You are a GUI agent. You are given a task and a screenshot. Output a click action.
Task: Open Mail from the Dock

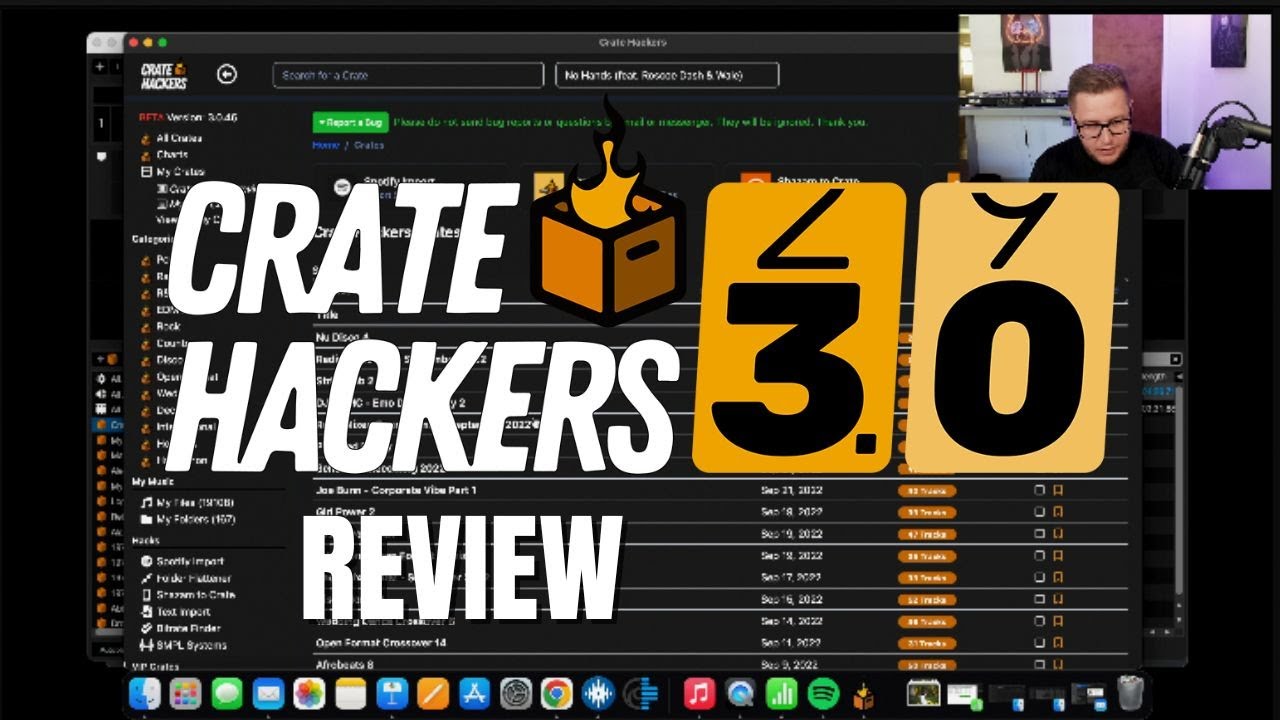point(268,693)
